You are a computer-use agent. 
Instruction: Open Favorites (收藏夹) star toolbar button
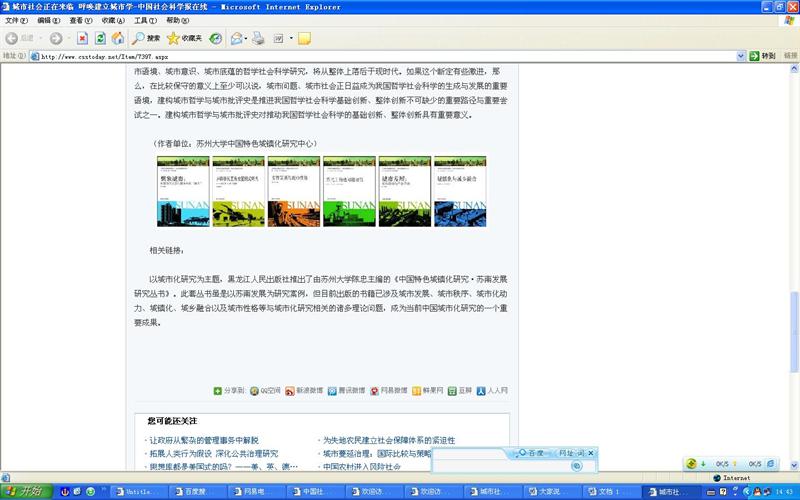point(185,38)
